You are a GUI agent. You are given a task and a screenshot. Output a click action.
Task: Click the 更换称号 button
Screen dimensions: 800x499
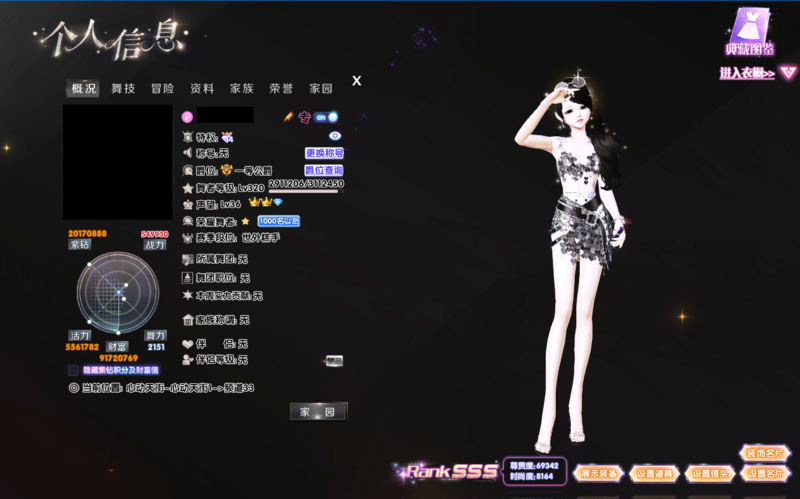pyautogui.click(x=324, y=153)
